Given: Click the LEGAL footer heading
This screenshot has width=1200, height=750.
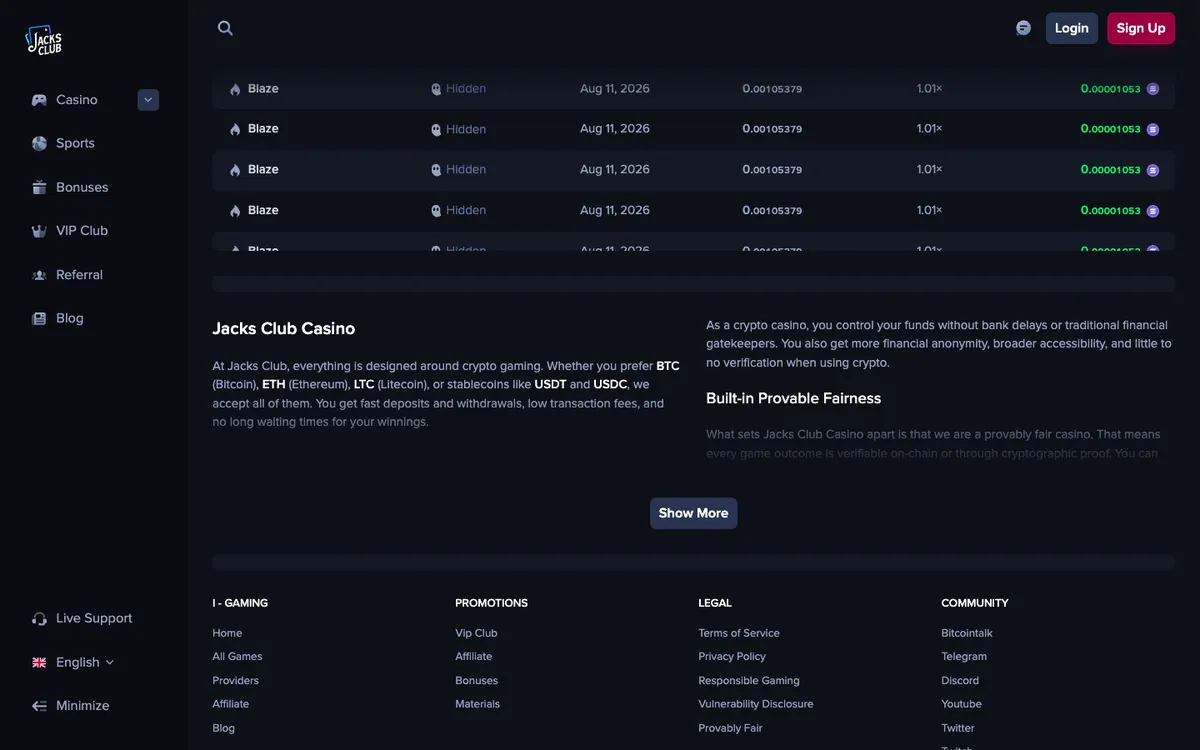Looking at the screenshot, I should pyautogui.click(x=715, y=603).
